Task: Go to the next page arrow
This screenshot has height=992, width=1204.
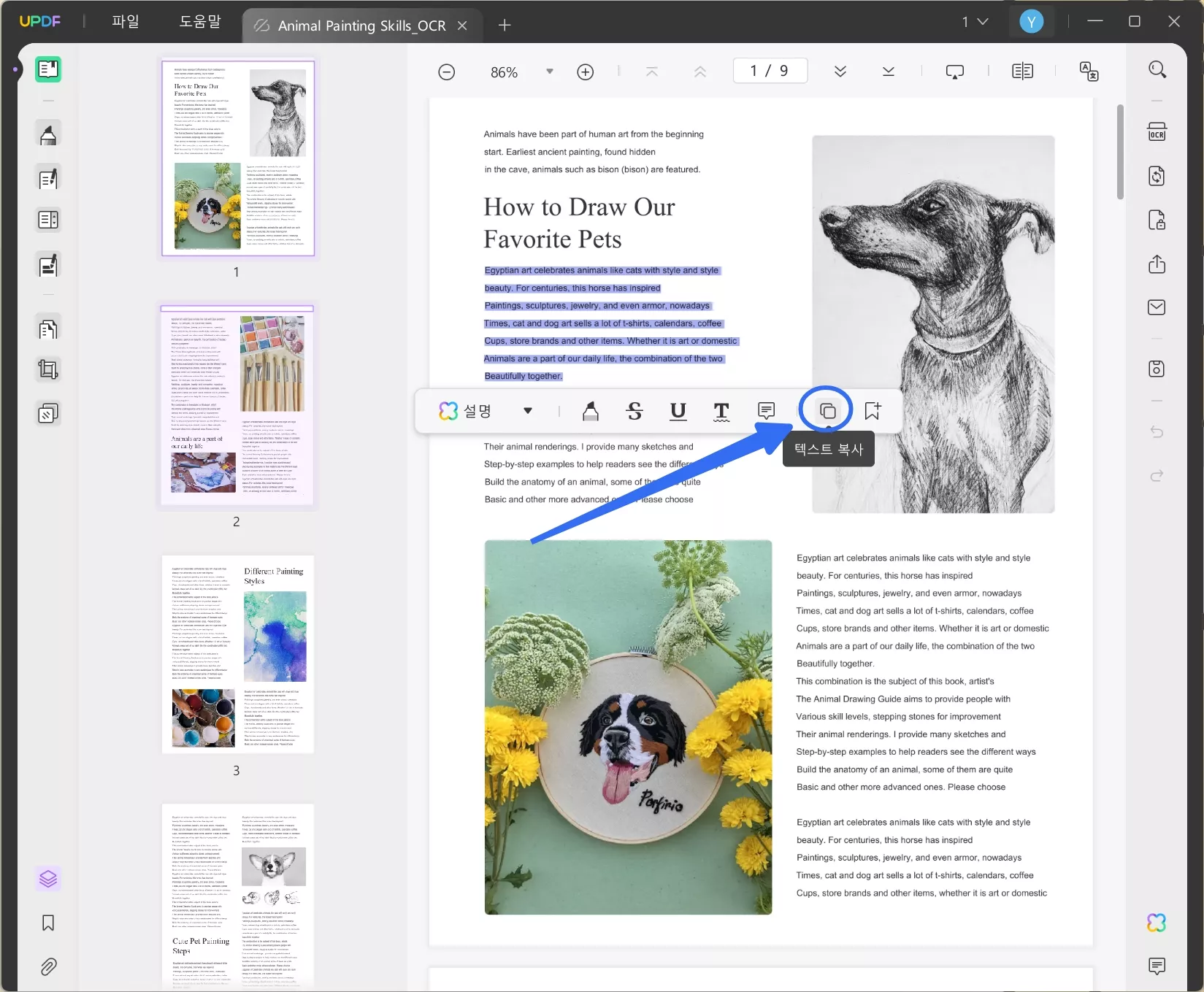Action: click(x=840, y=72)
